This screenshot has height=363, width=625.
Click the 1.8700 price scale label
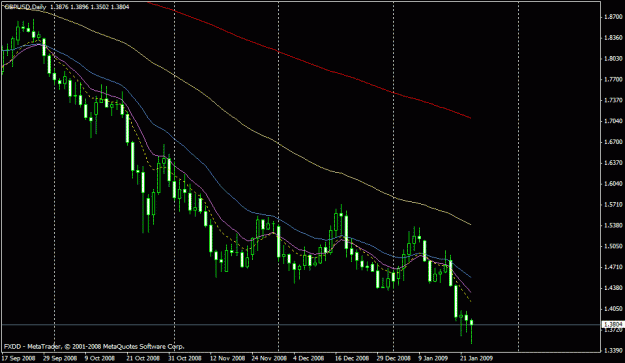coord(613,17)
